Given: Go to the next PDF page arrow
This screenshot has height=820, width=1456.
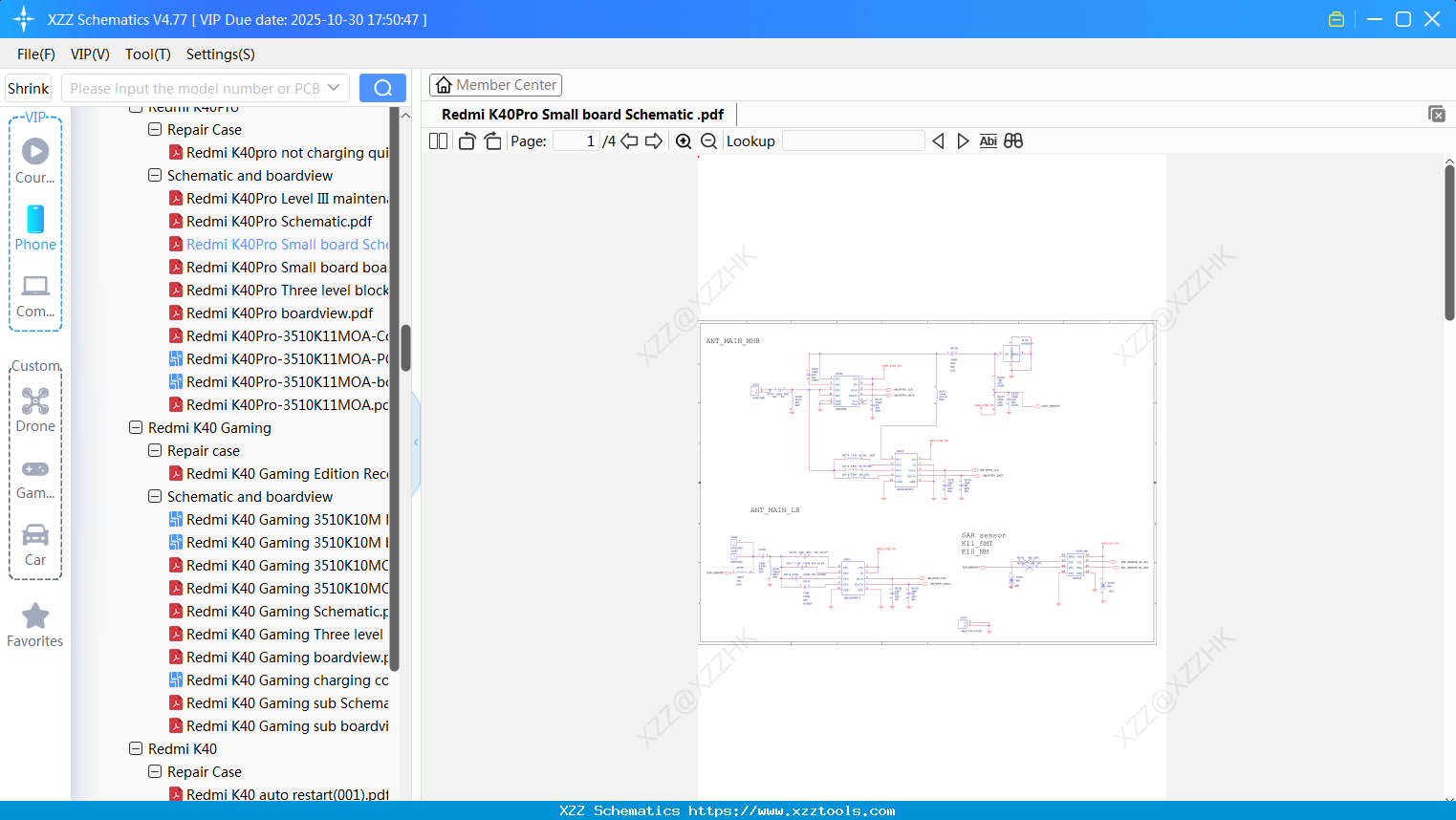Looking at the screenshot, I should (x=654, y=141).
